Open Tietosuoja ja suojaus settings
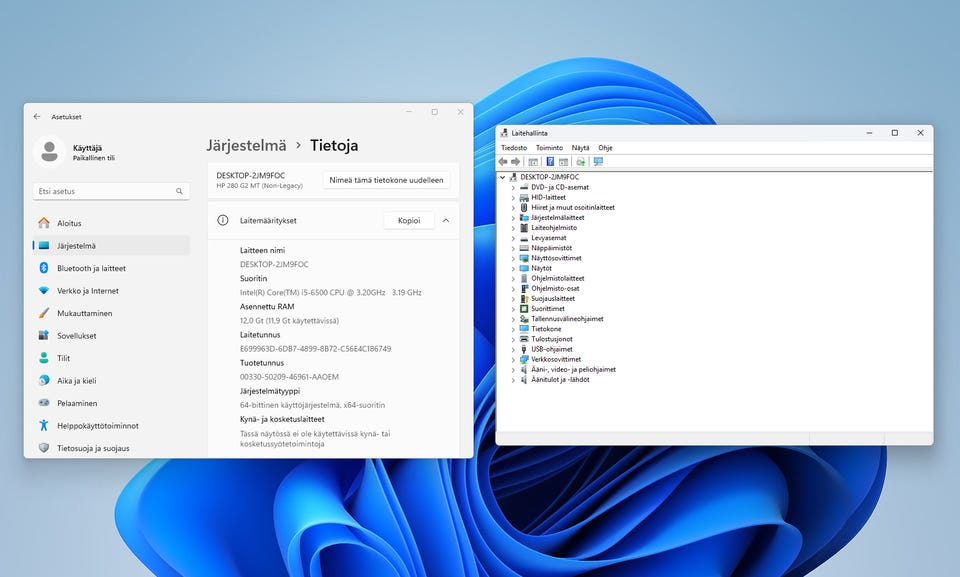The height and width of the screenshot is (577, 960). click(111, 448)
